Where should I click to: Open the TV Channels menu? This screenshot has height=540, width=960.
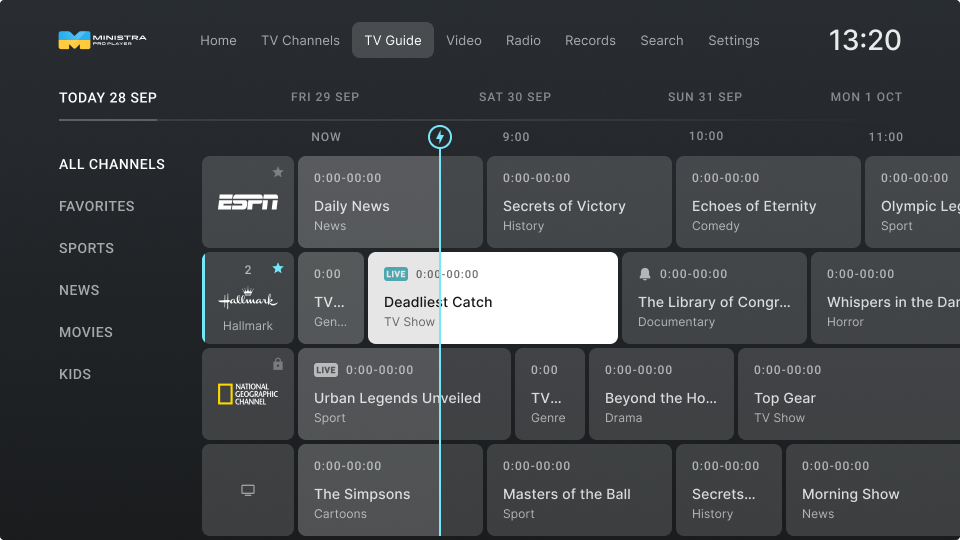click(300, 41)
